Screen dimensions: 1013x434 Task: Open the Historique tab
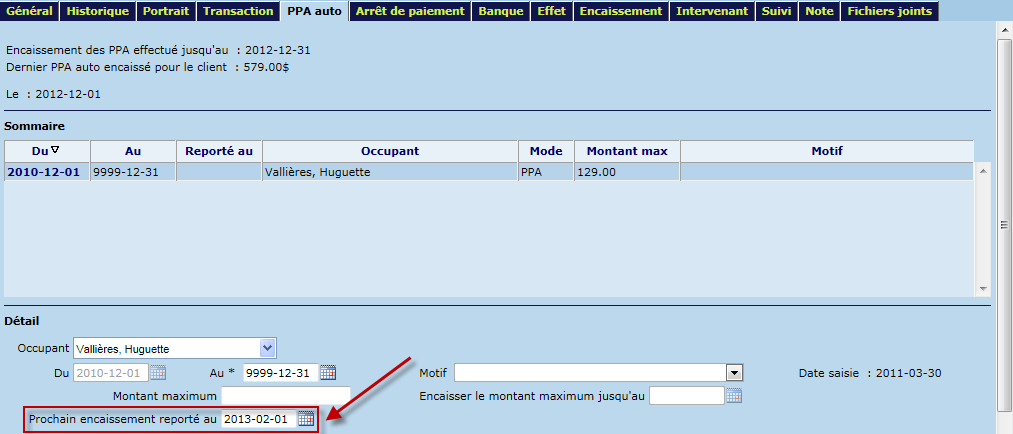coord(97,11)
